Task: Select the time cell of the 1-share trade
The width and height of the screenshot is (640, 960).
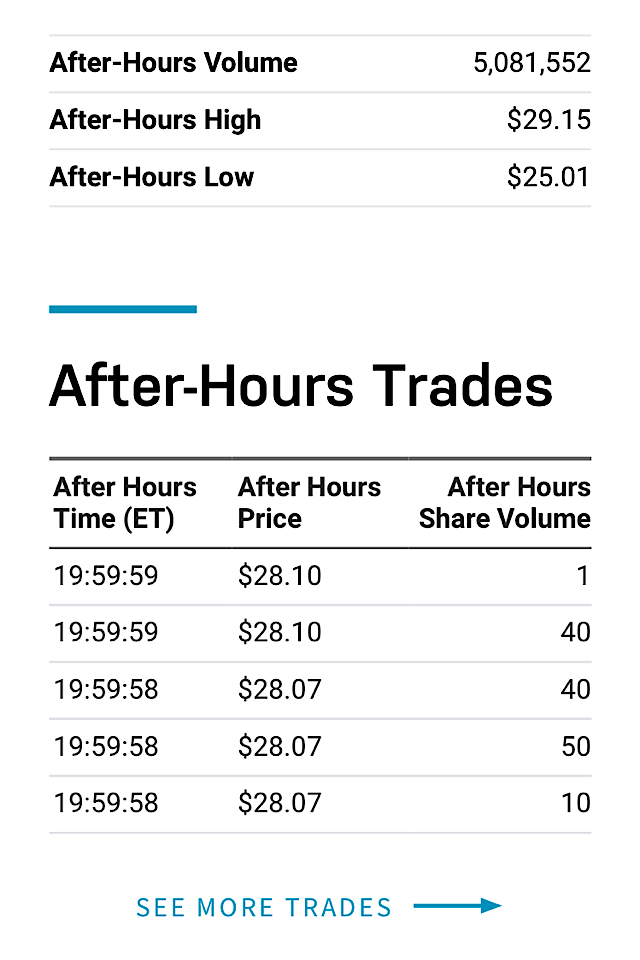Action: tap(106, 576)
